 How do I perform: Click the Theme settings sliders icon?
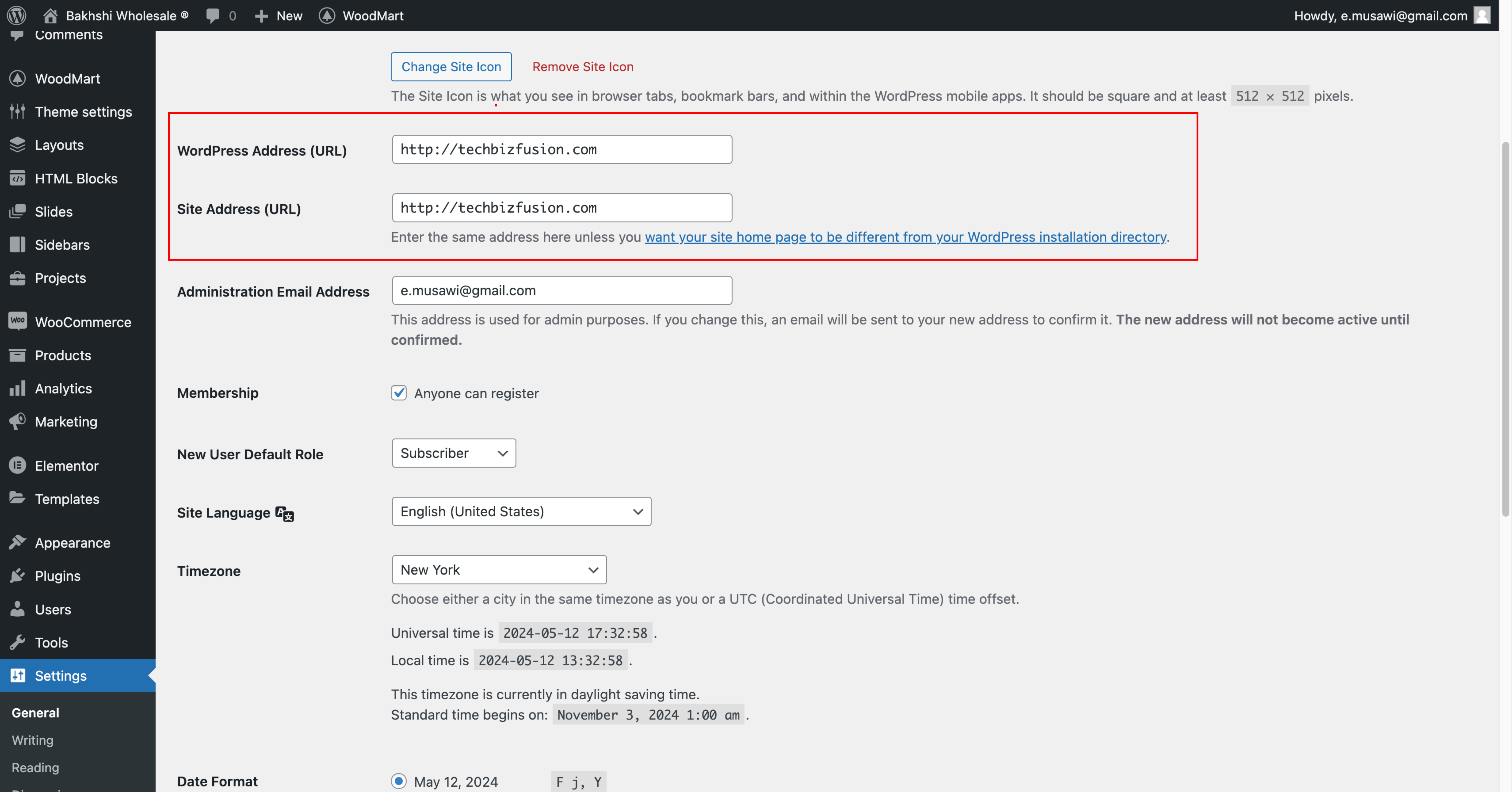[x=18, y=112]
